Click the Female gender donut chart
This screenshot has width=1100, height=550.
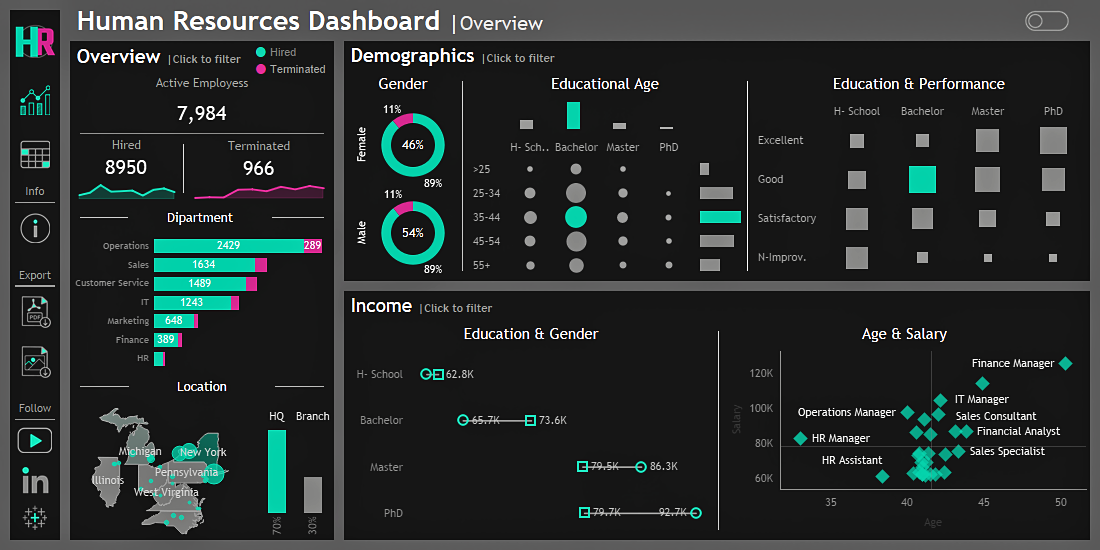[412, 144]
